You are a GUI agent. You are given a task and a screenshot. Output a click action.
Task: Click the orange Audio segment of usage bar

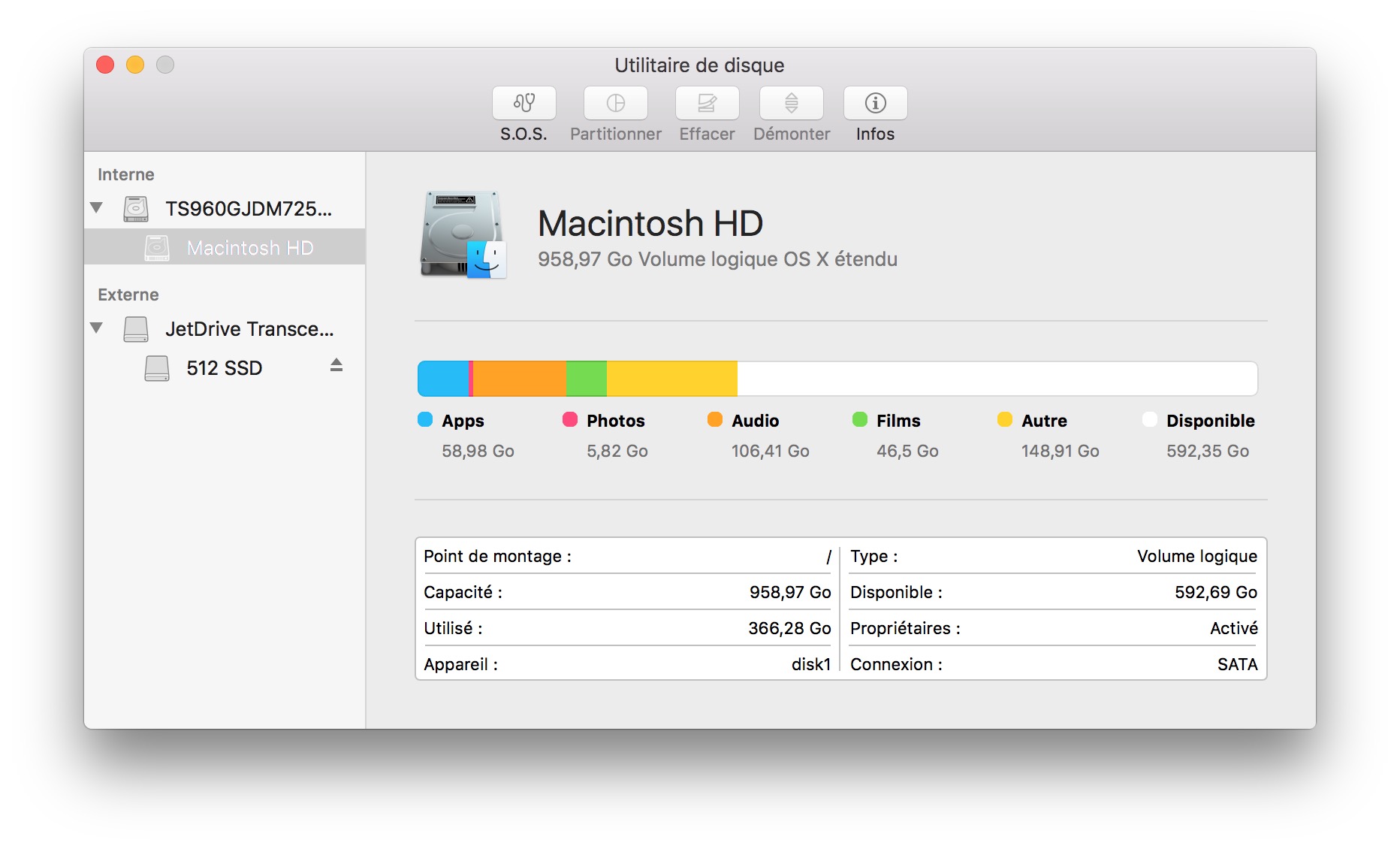519,379
